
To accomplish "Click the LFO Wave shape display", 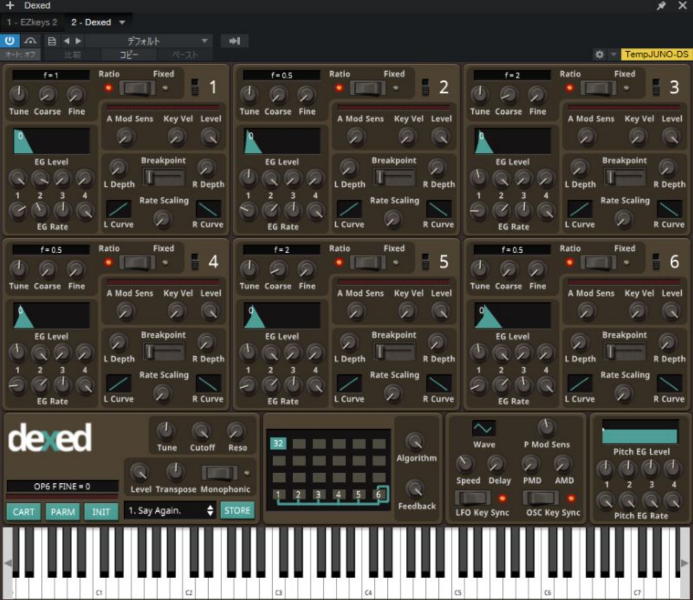I will [x=484, y=428].
